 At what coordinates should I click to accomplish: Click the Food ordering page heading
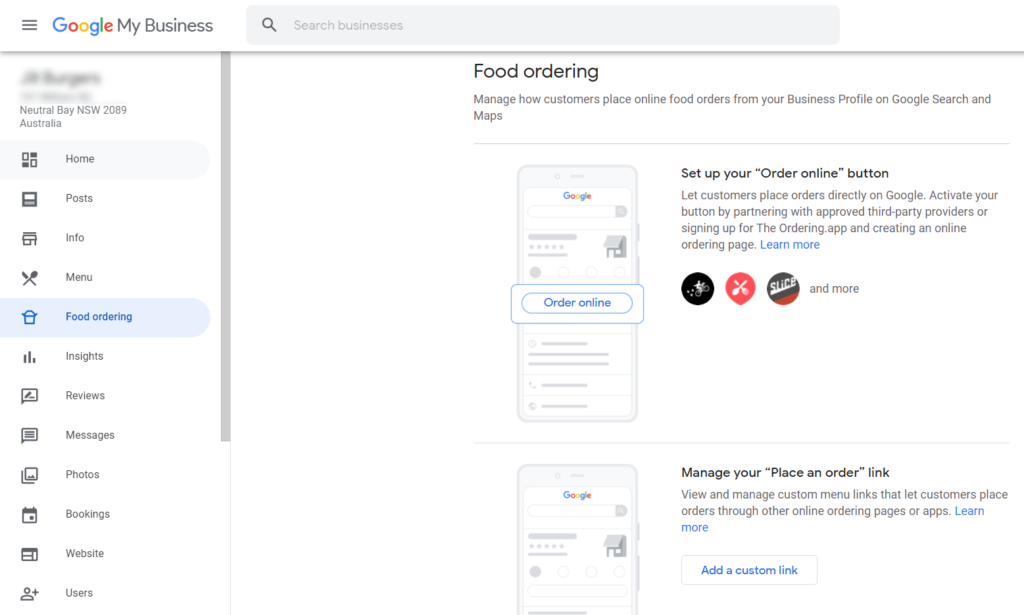tap(536, 71)
